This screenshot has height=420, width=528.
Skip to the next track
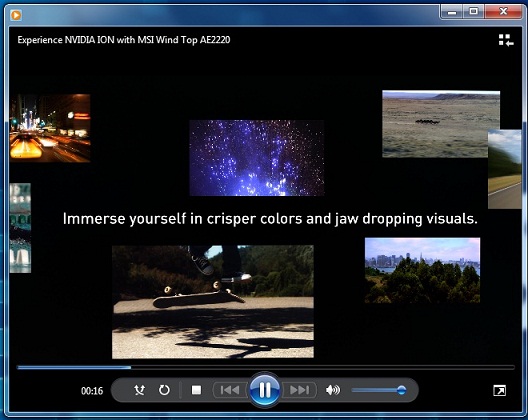click(299, 390)
